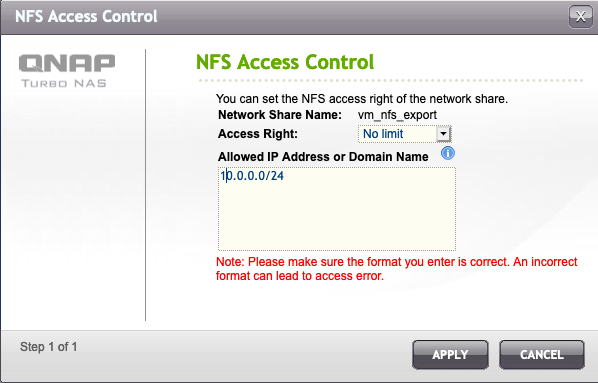The image size is (598, 383).
Task: Expand the Access Right dropdown arrow
Action: point(443,134)
